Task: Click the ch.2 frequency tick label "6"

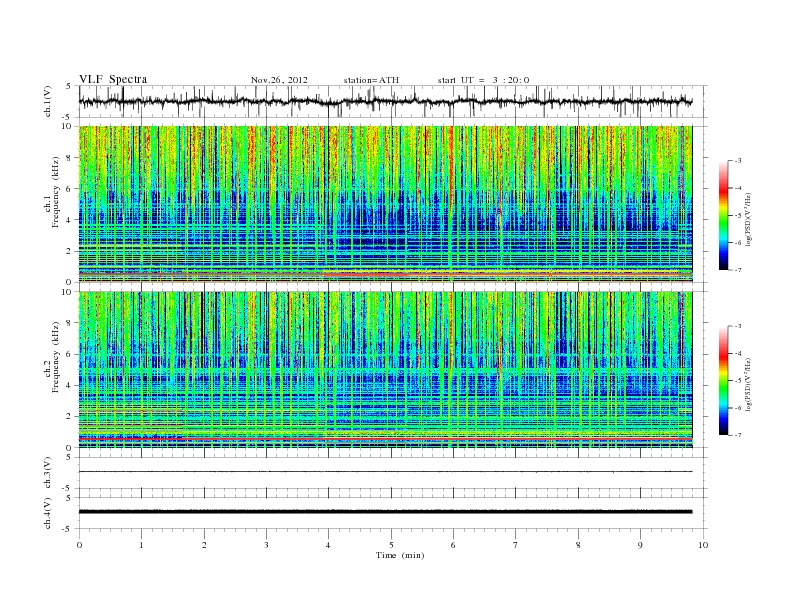Action: tap(70, 354)
